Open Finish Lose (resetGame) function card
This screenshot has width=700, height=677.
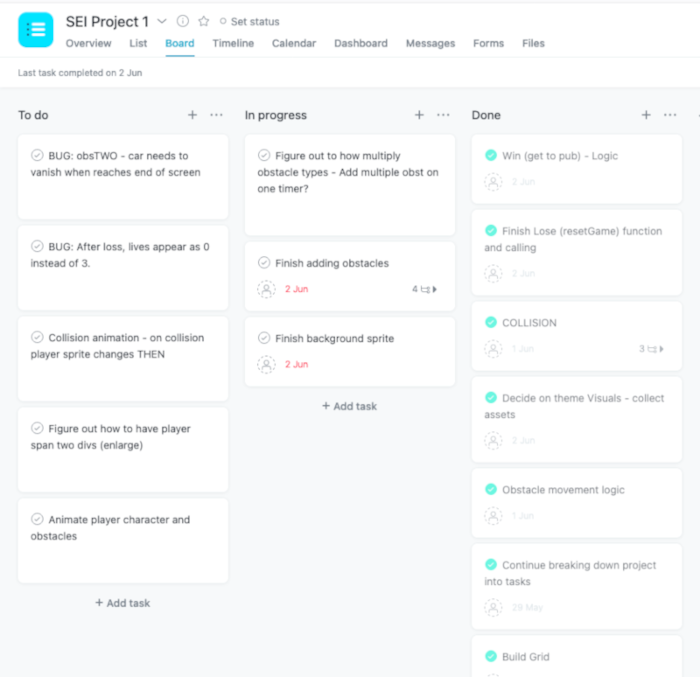click(x=577, y=252)
